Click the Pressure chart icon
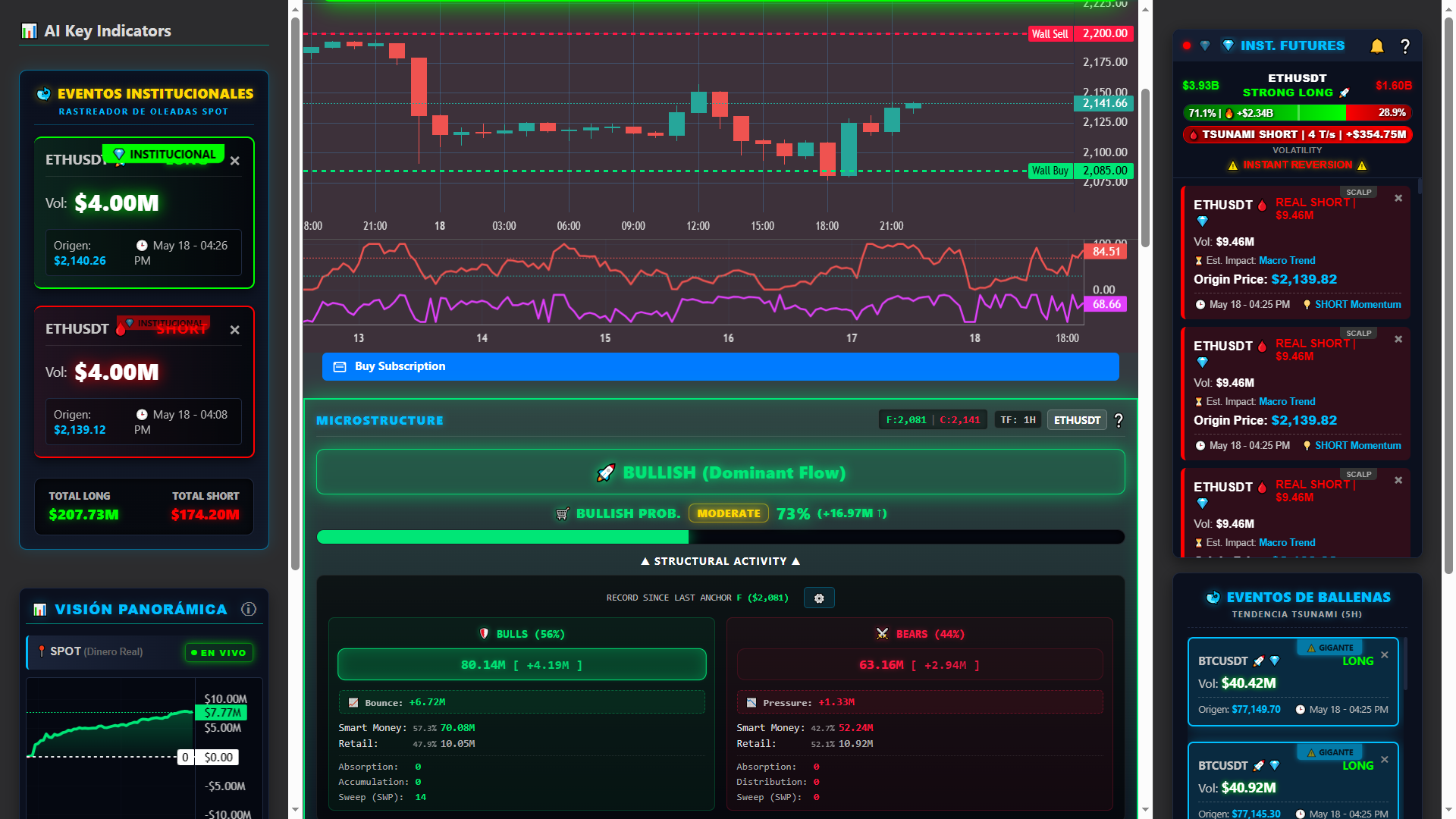Viewport: 1456px width, 819px height. tap(752, 703)
